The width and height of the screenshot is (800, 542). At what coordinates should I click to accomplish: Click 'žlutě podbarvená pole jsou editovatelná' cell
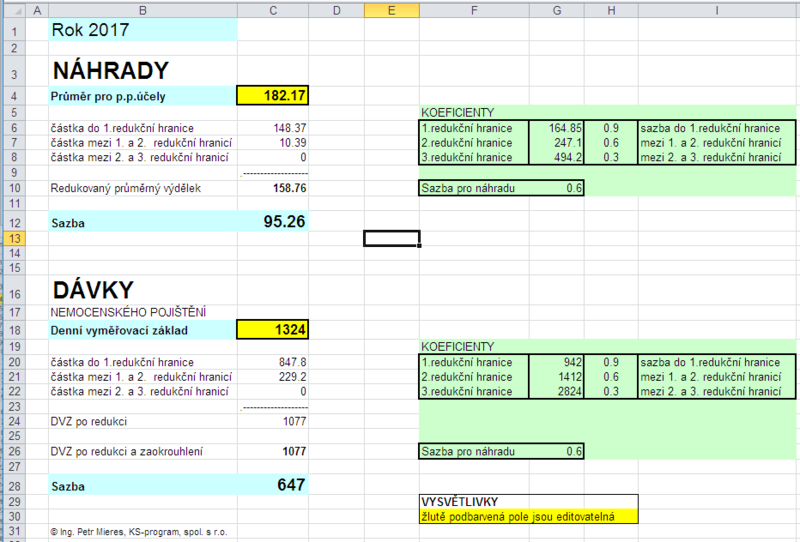(529, 516)
